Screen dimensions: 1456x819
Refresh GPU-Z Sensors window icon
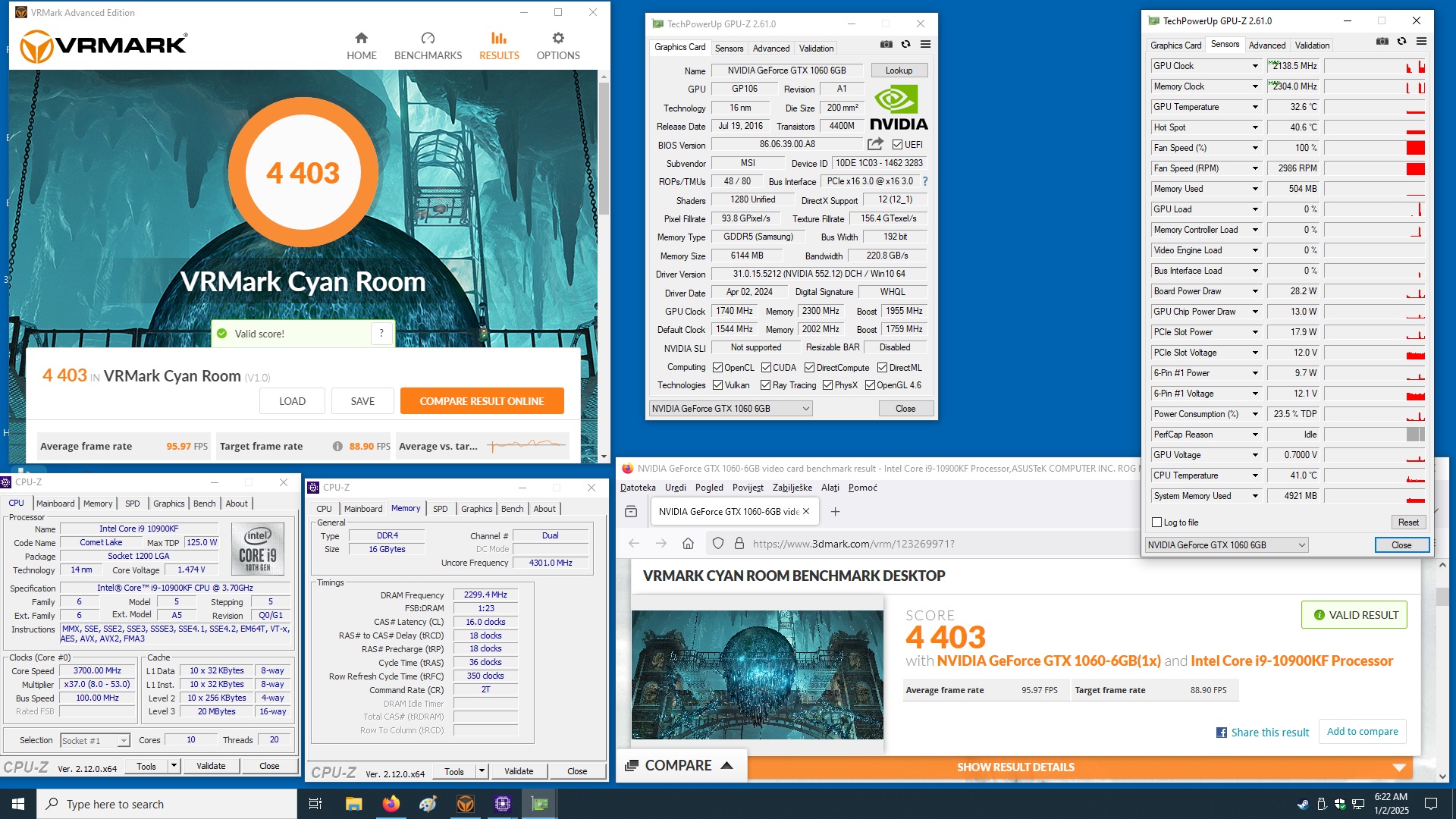[1401, 41]
